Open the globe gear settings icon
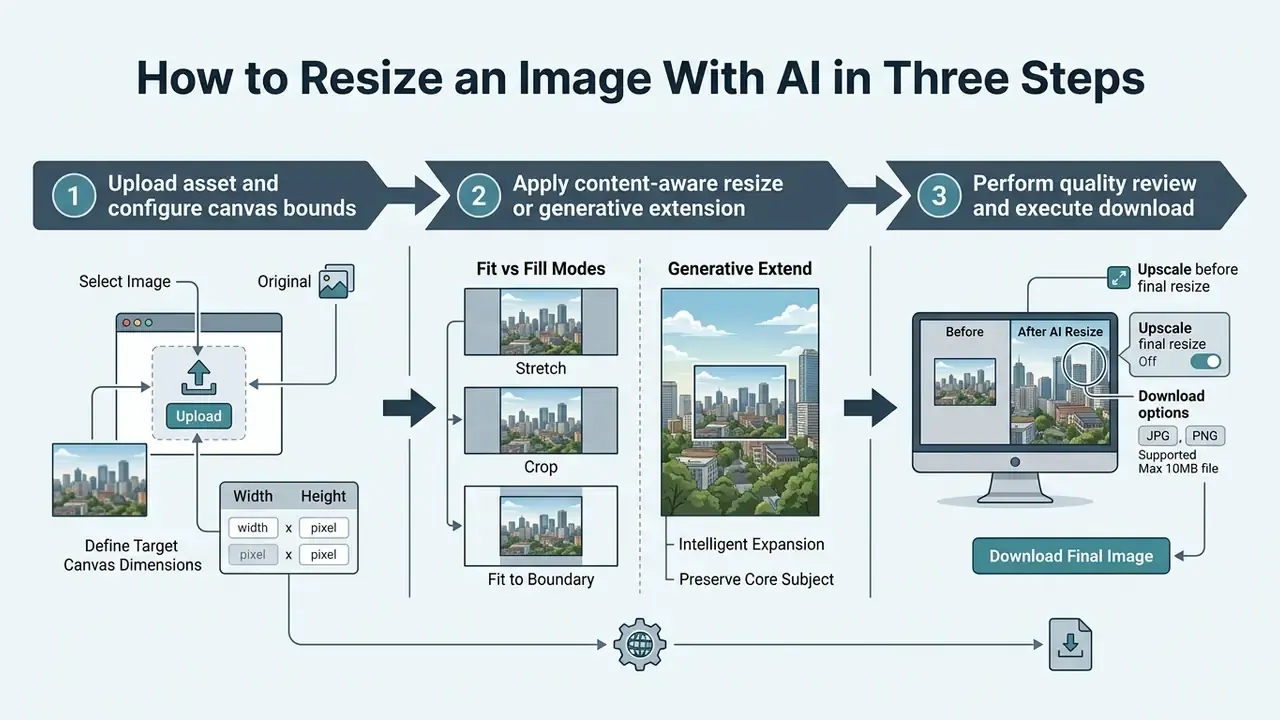Viewport: 1280px width, 720px height. pyautogui.click(x=638, y=644)
